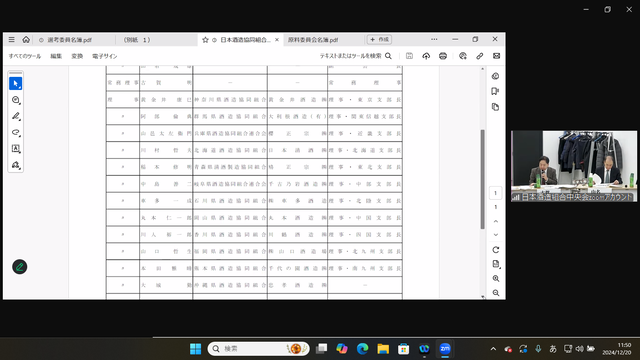Viewport: 640px width, 360px height.
Task: Star the 日本酒造協同組合 document
Action: (205, 40)
